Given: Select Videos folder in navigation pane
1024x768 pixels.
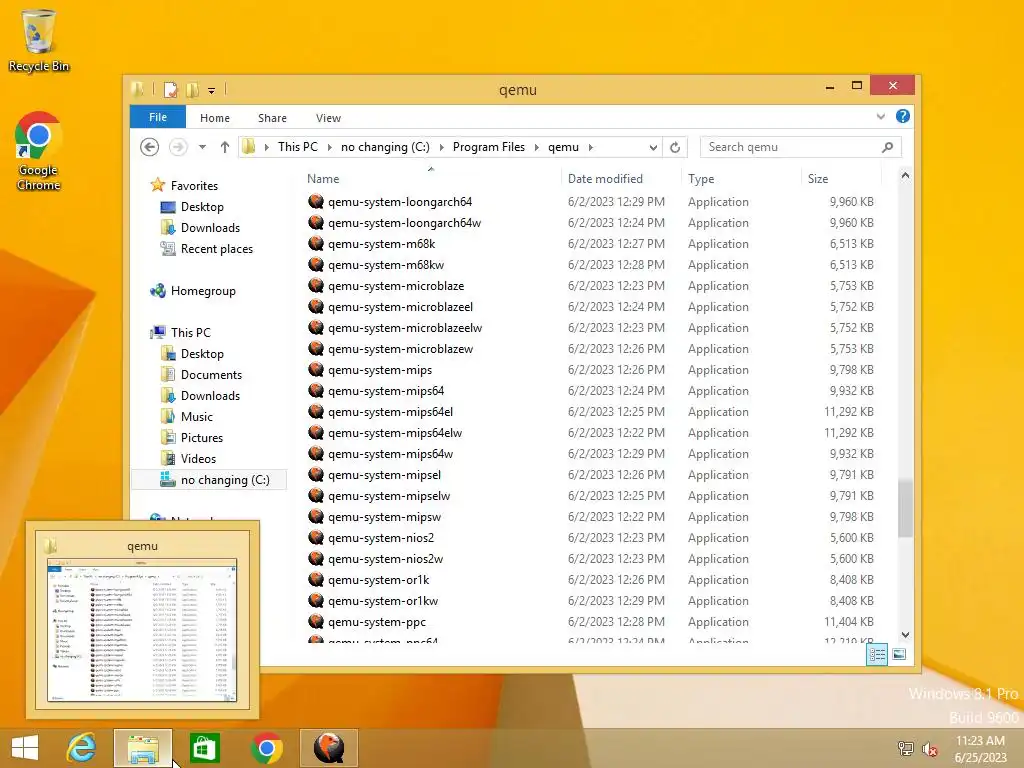Looking at the screenshot, I should (x=198, y=458).
